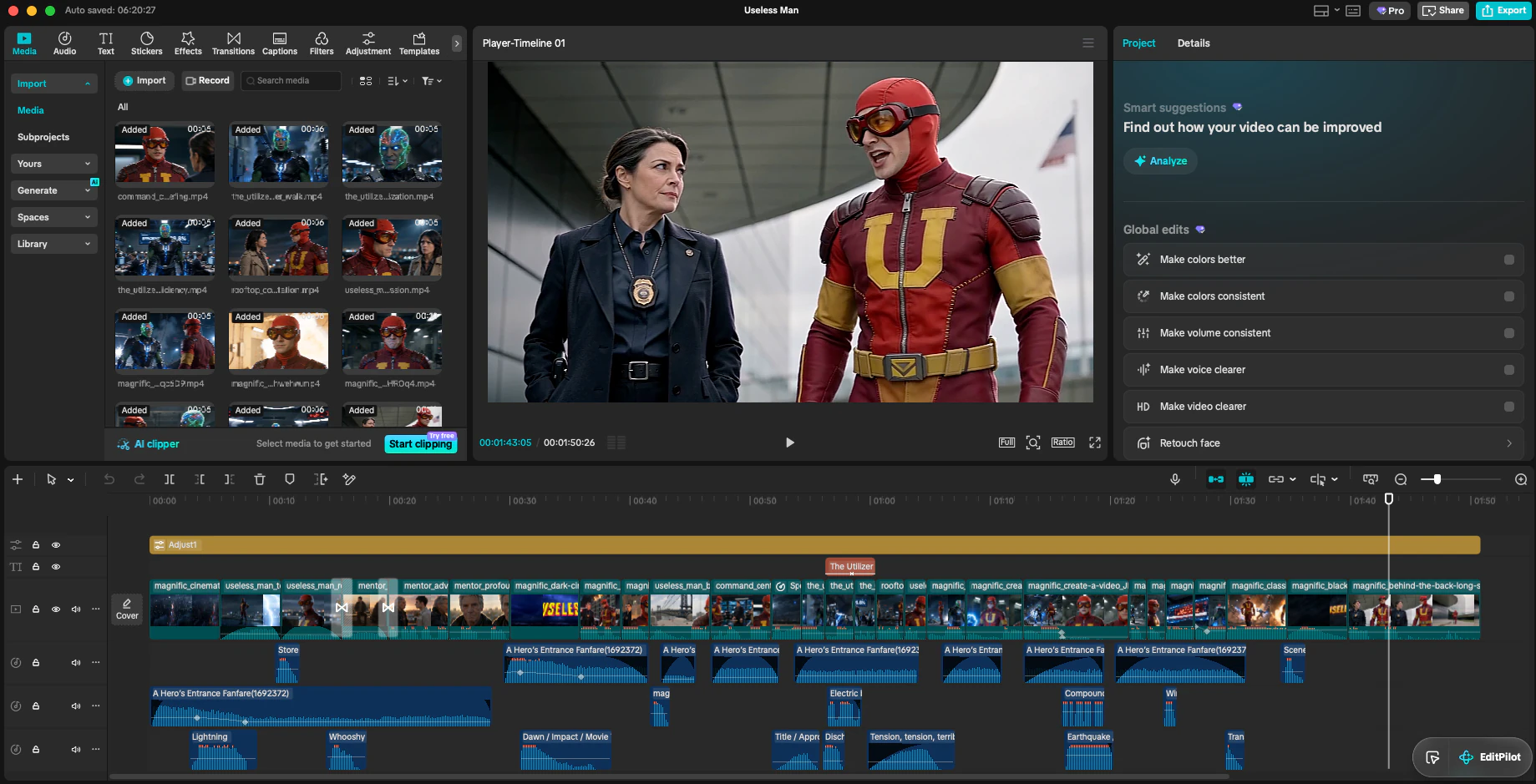This screenshot has width=1536, height=784.
Task: Enable Make video clearer checkbox
Action: click(1509, 407)
